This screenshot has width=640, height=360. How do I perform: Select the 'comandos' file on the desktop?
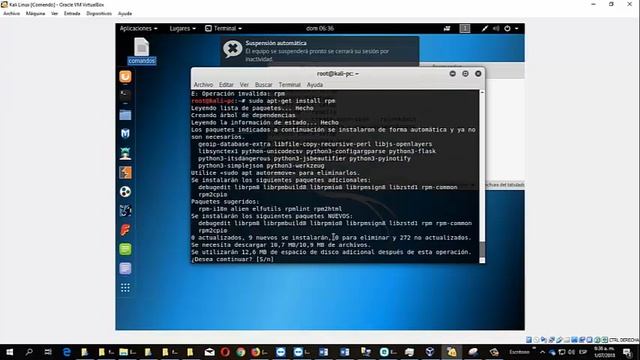(x=142, y=51)
